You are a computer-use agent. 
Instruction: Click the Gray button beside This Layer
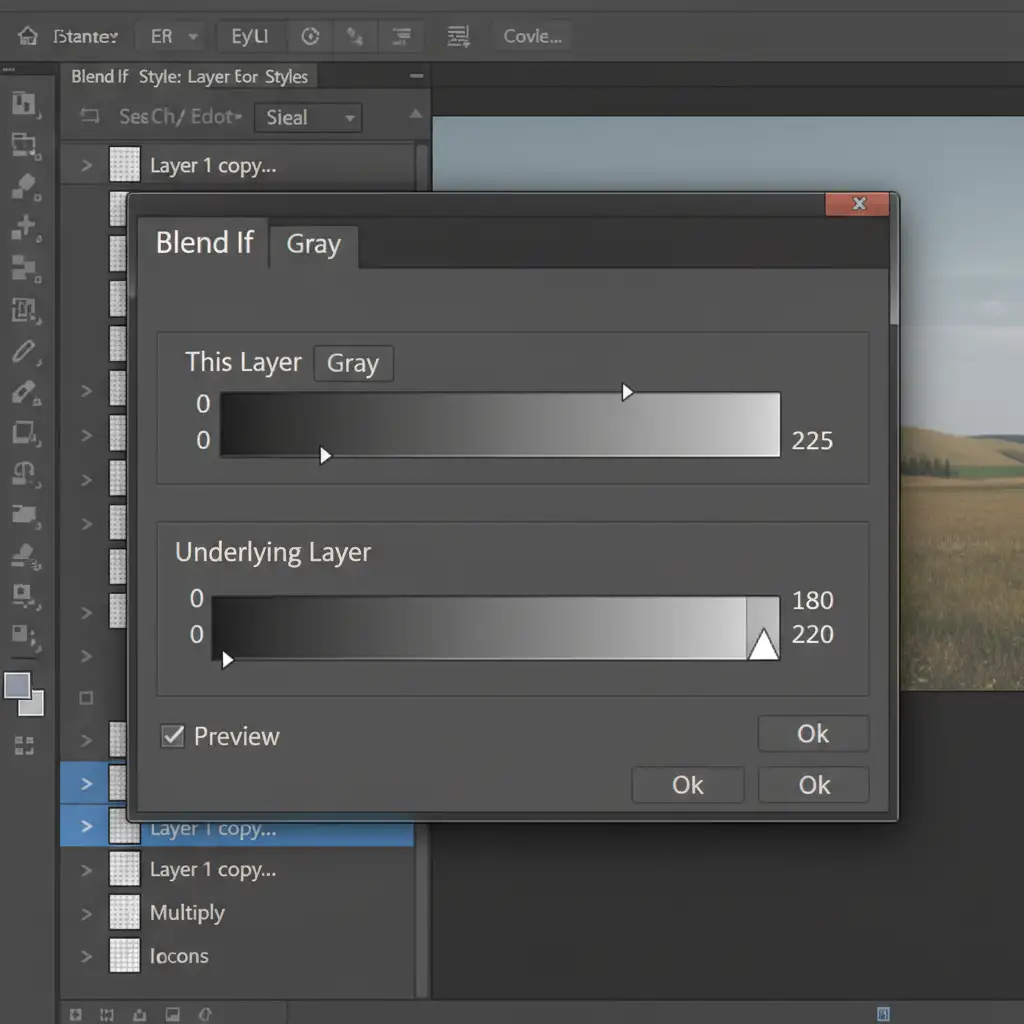pos(353,364)
